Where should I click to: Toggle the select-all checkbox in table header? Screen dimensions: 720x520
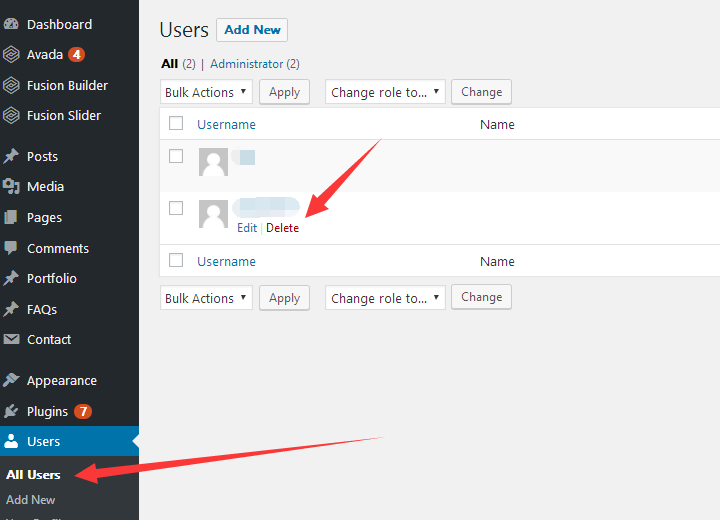176,124
